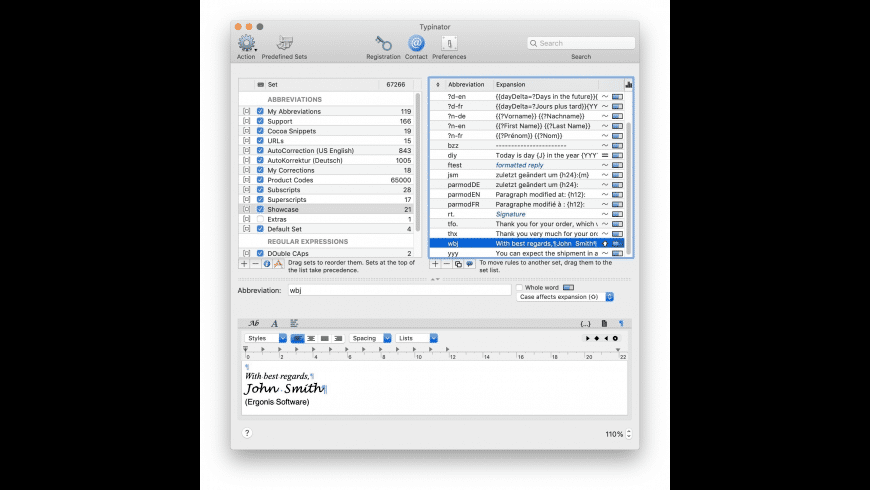Image resolution: width=870 pixels, height=490 pixels.
Task: Disable AutoCorrection (US English) set
Action: [260, 150]
